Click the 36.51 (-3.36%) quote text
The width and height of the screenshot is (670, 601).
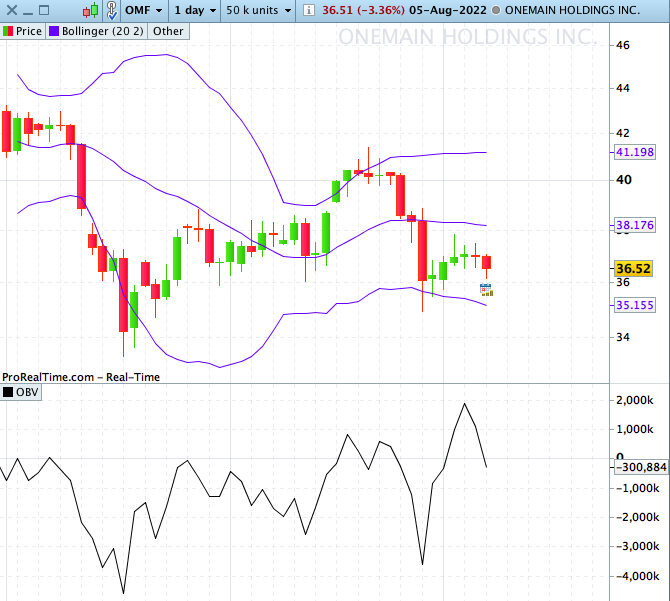click(x=363, y=10)
